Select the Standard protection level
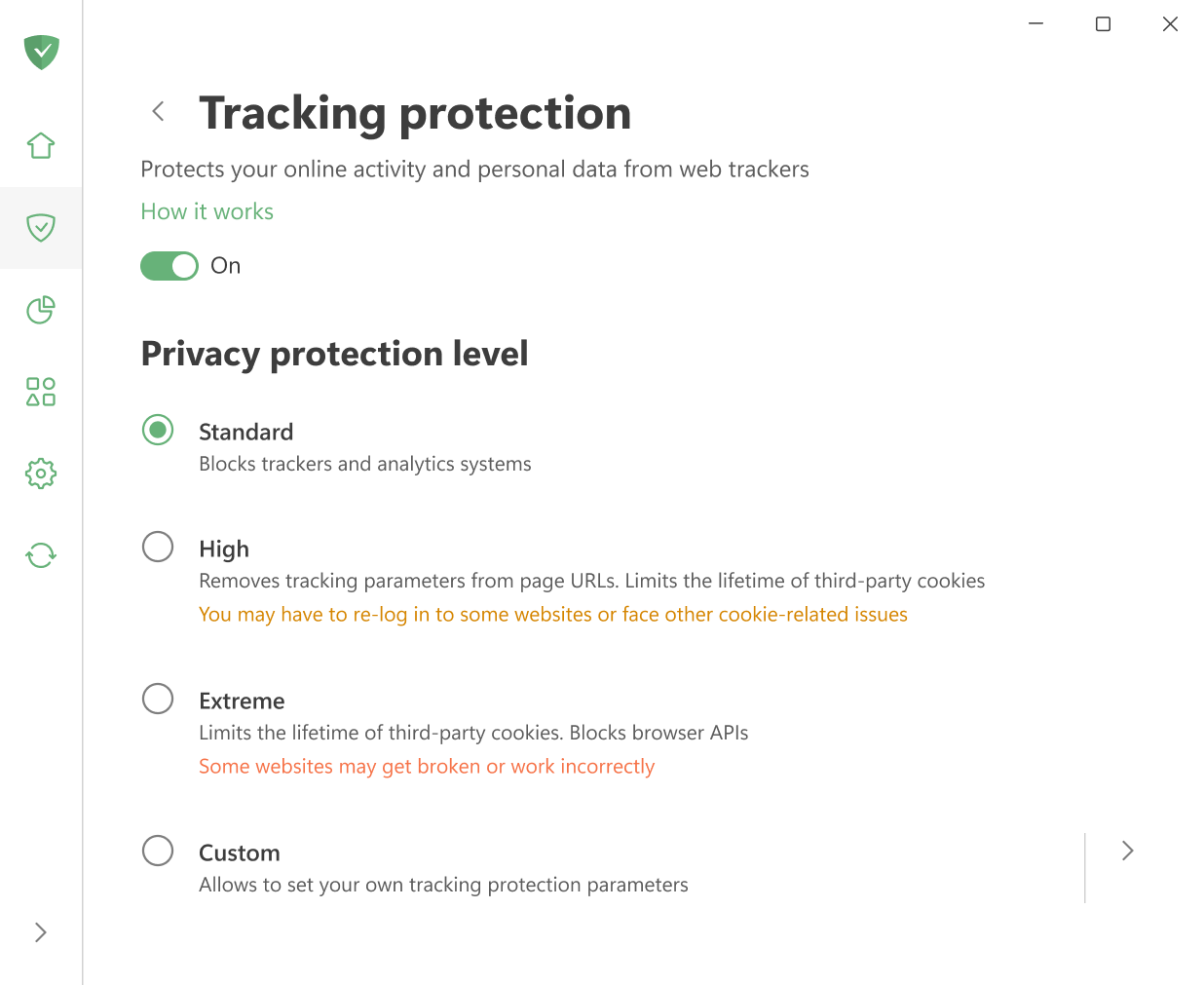The width and height of the screenshot is (1204, 985). pyautogui.click(x=158, y=430)
